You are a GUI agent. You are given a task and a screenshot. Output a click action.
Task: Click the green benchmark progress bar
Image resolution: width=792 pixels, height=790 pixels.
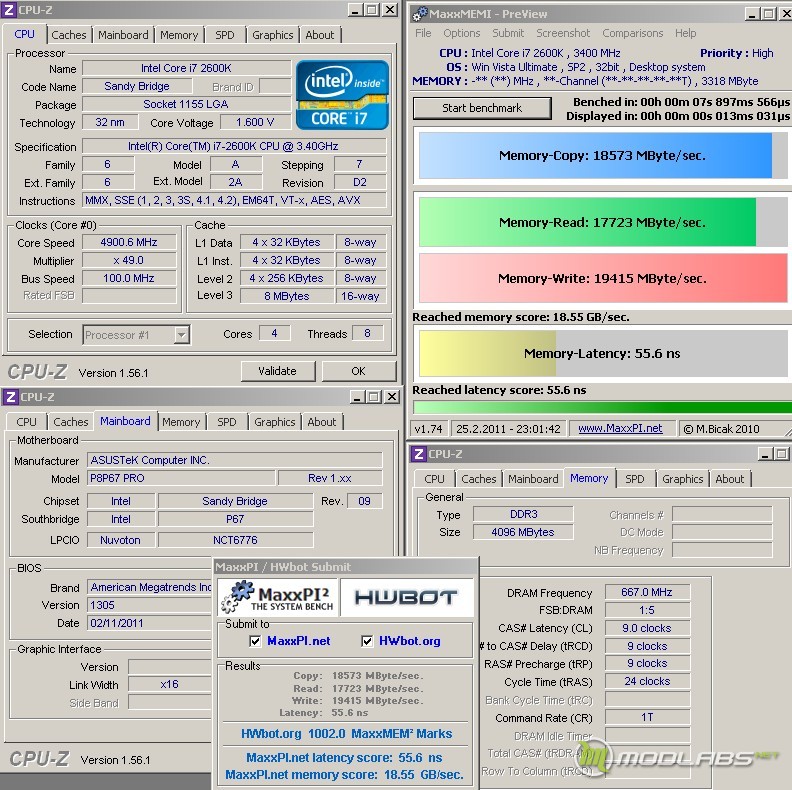click(x=602, y=407)
